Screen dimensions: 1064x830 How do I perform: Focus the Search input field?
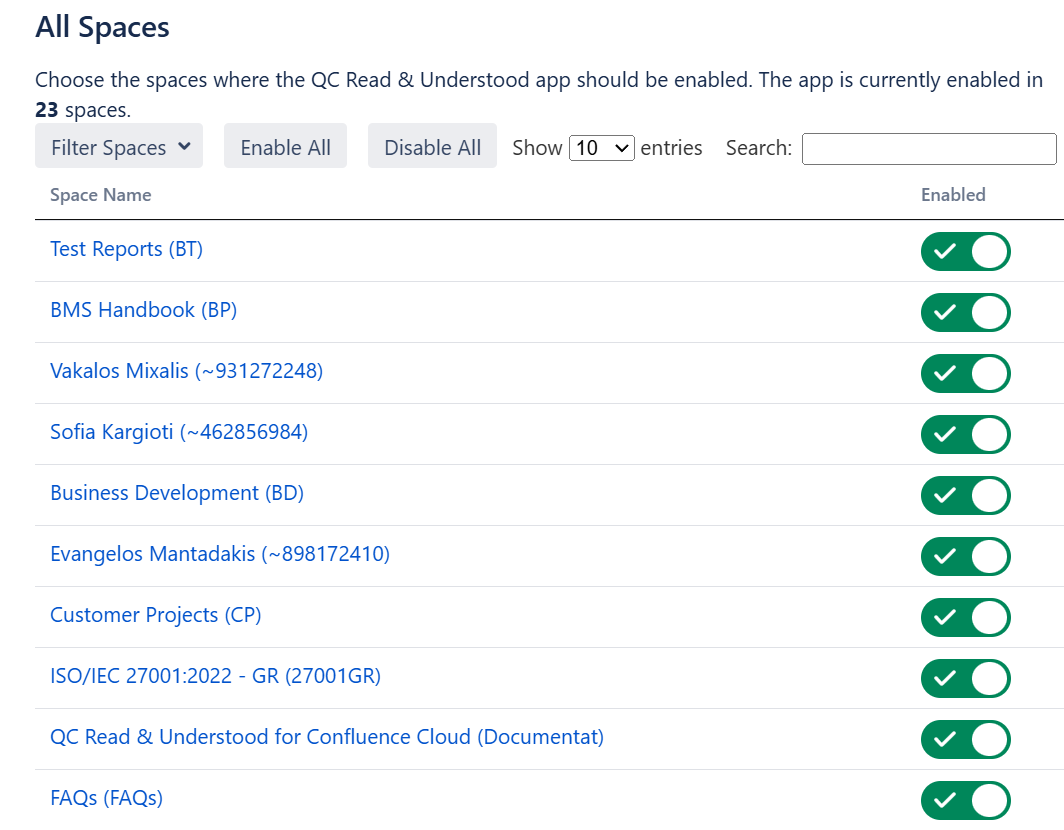[928, 149]
